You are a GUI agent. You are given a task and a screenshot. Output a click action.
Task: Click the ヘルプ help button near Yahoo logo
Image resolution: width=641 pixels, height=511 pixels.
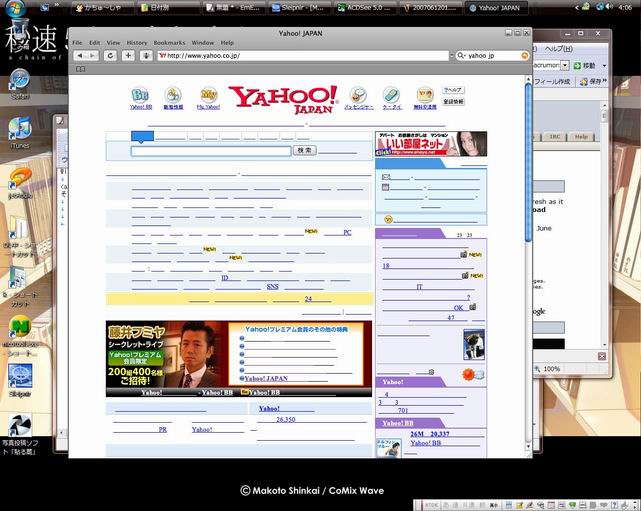[x=453, y=90]
